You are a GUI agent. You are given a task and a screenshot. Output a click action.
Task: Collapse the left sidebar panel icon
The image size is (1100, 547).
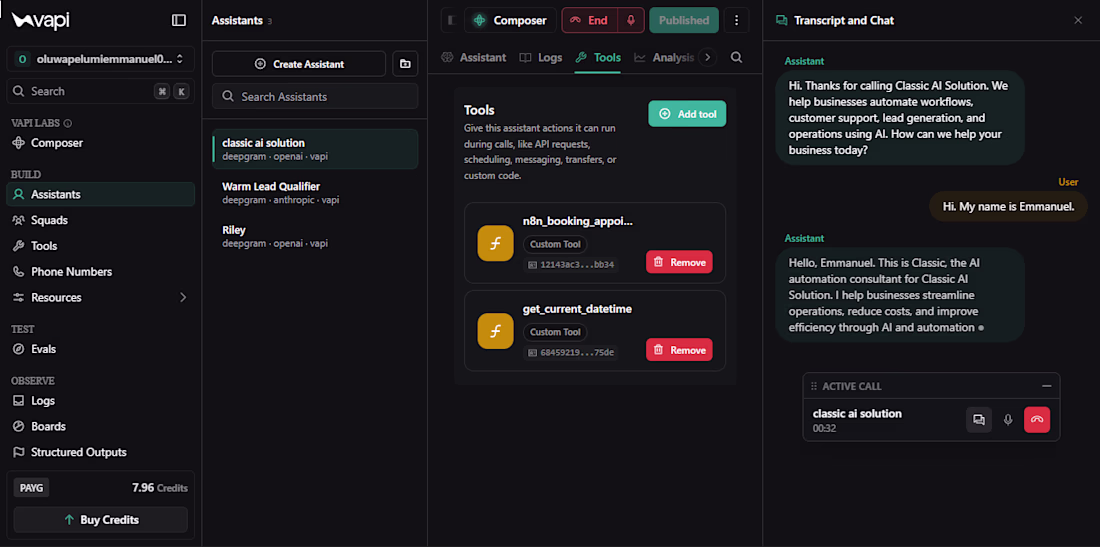[x=179, y=20]
